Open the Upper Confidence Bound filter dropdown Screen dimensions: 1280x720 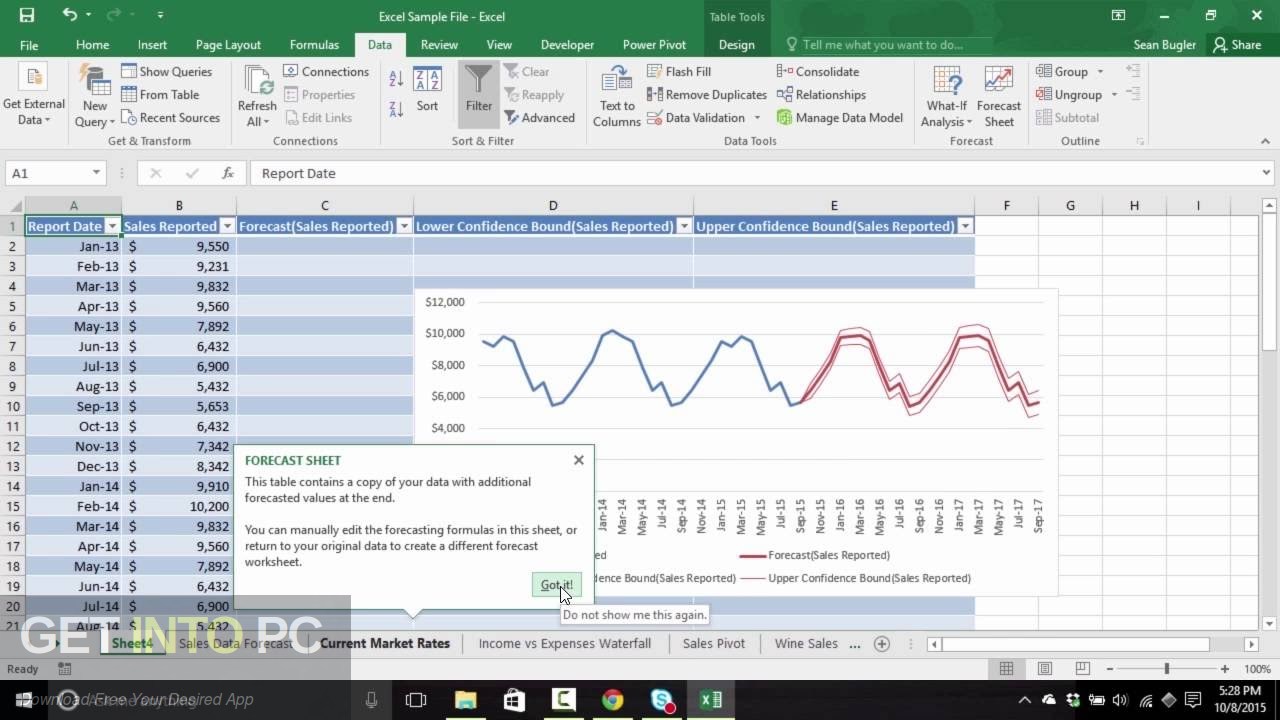(x=965, y=226)
